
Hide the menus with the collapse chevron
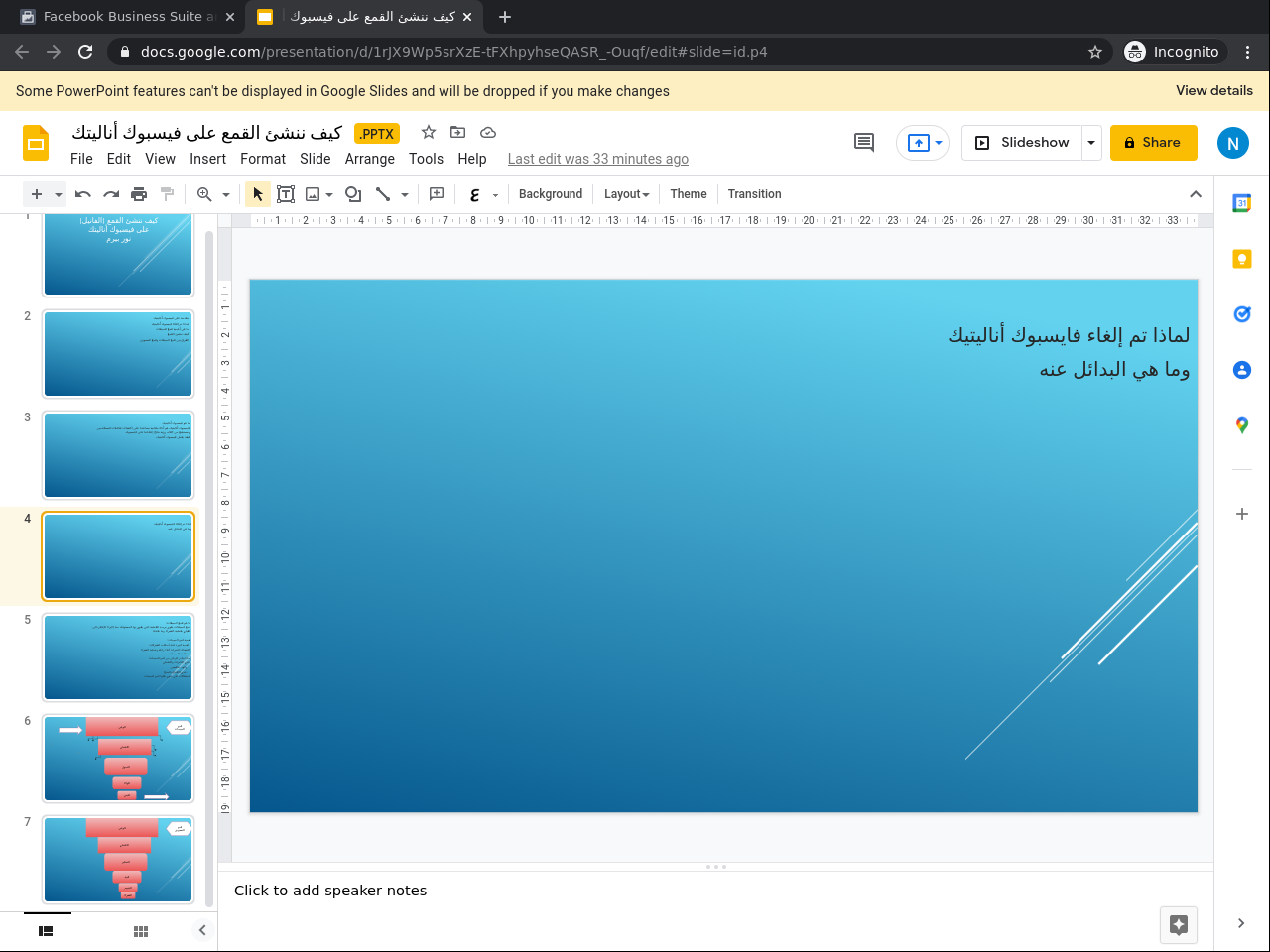tap(1196, 194)
